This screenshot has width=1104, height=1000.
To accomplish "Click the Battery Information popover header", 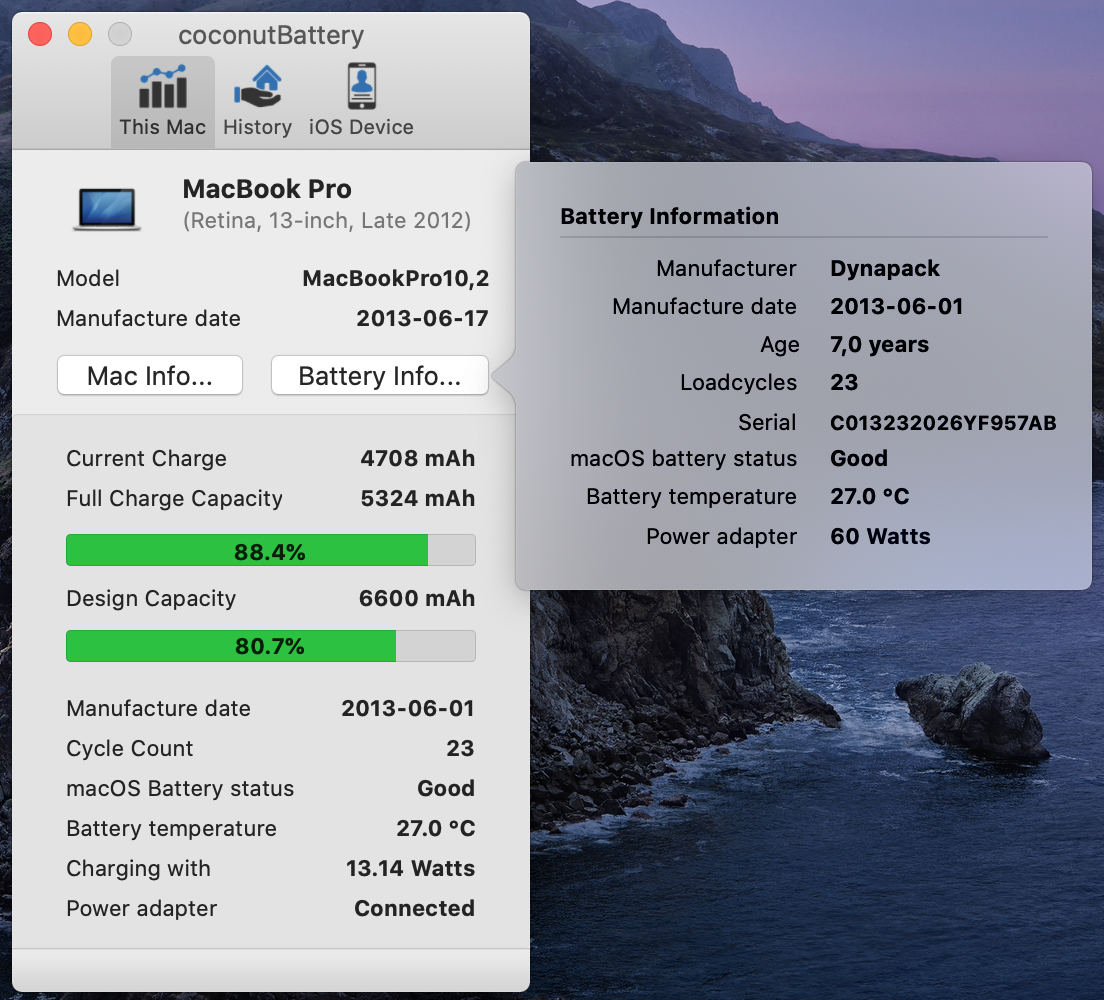I will [669, 216].
